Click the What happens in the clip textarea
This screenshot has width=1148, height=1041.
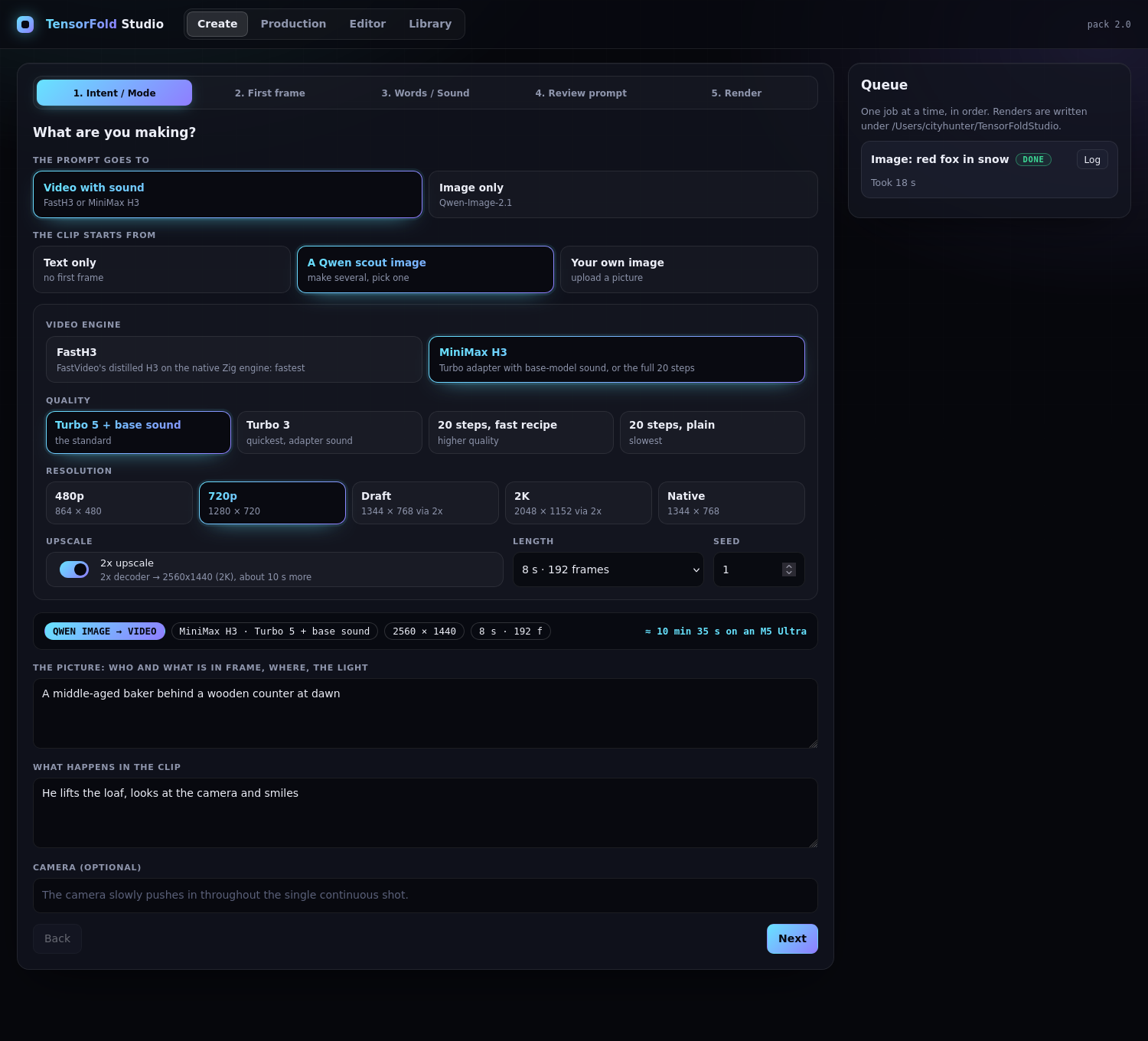426,813
